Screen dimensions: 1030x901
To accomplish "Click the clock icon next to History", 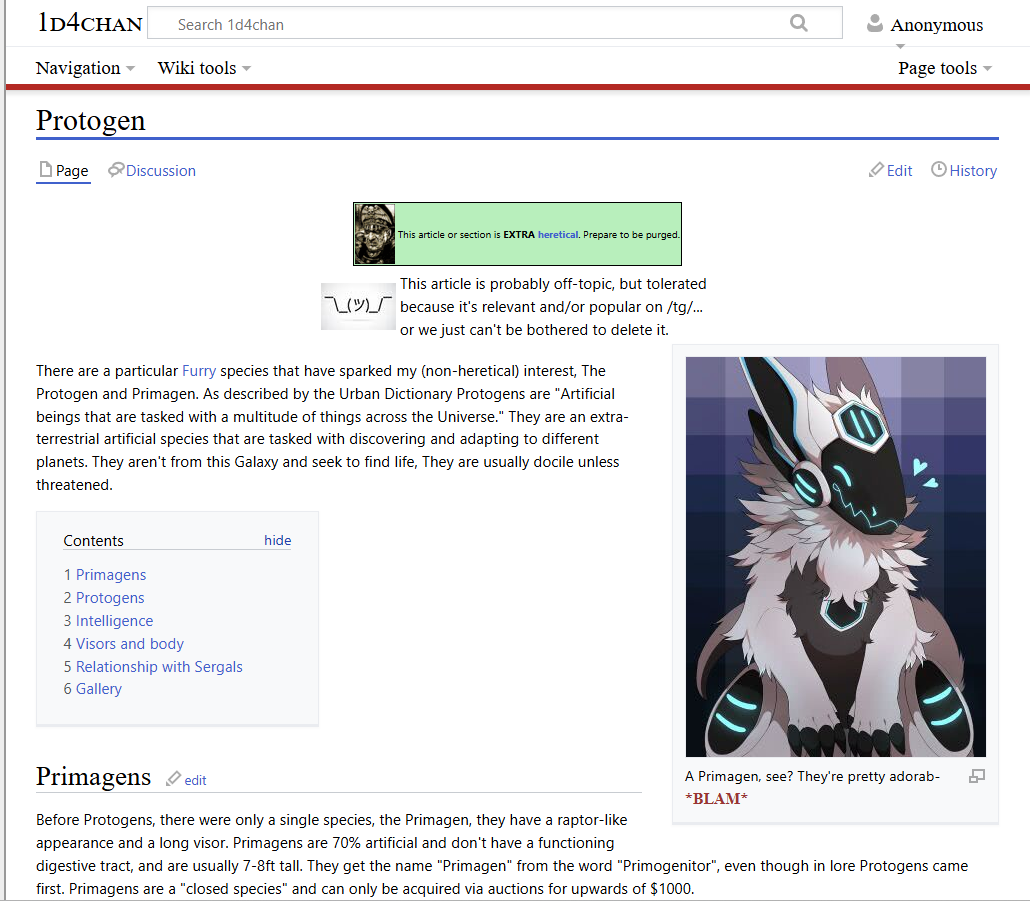I will [939, 169].
